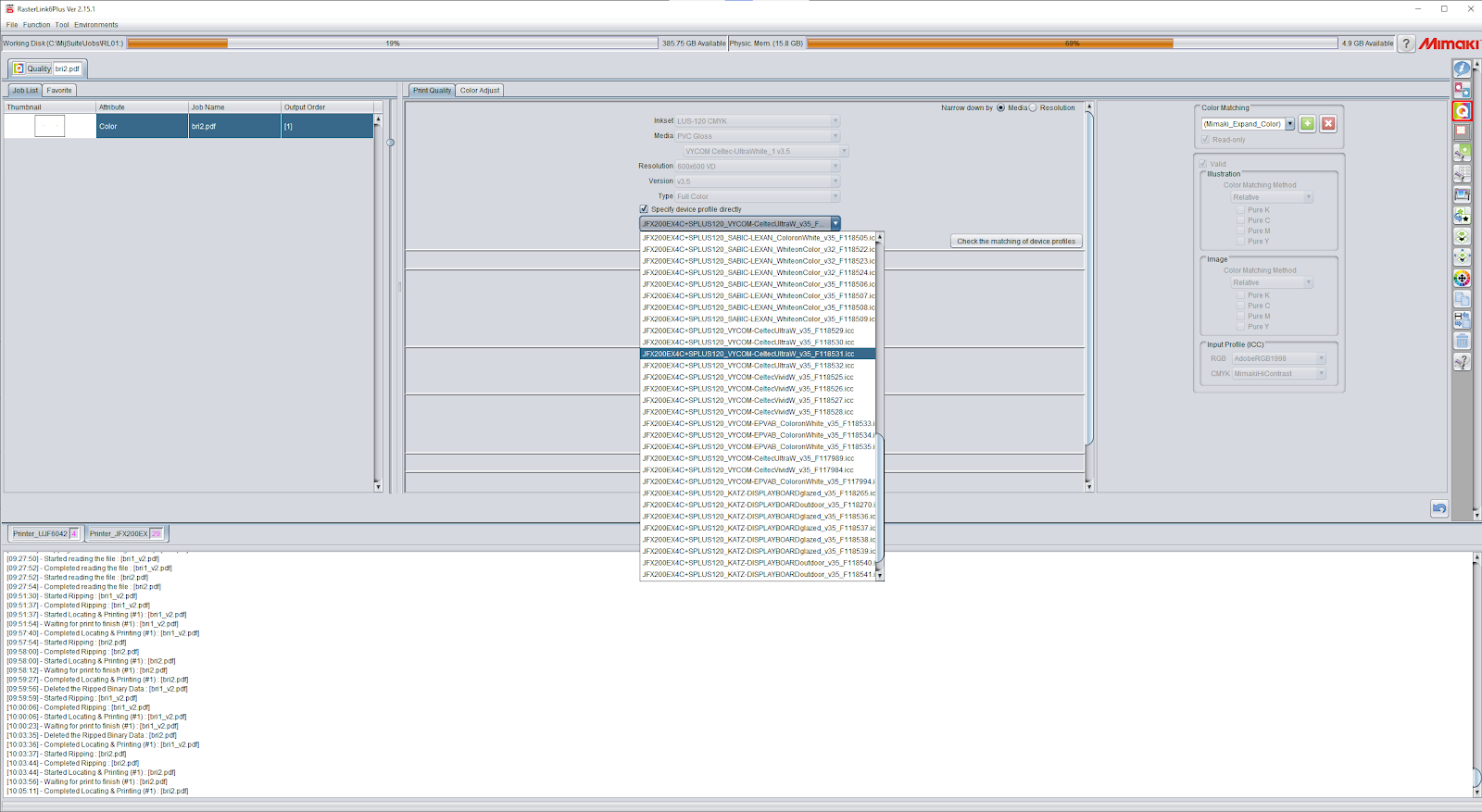Toggle Pure Y checkbox under Image

point(1240,326)
